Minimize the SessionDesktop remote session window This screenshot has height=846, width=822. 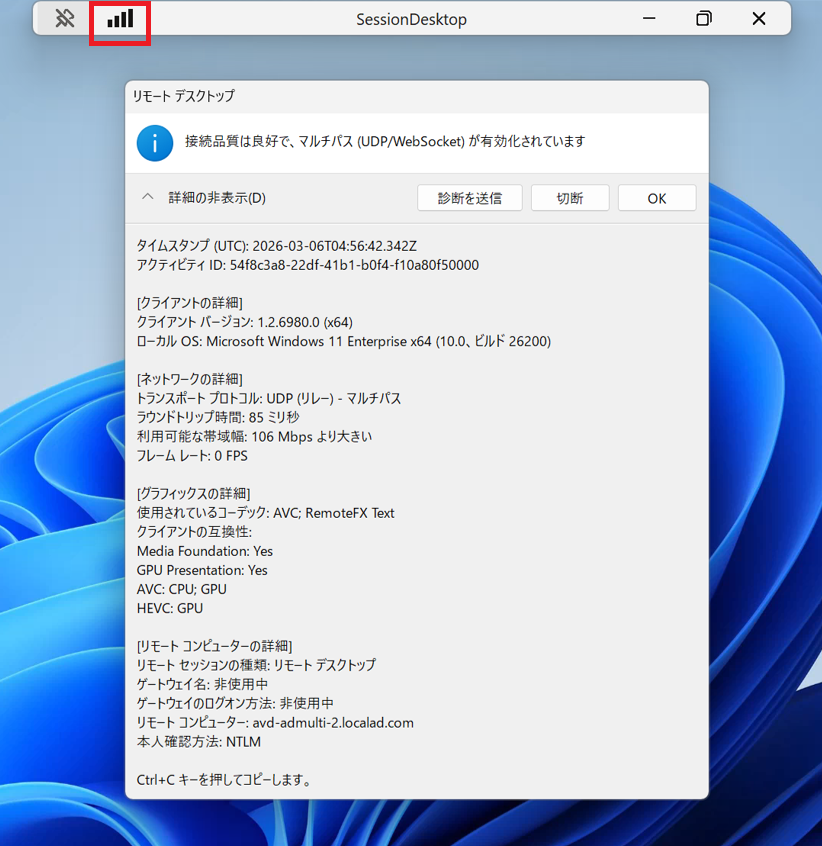click(x=650, y=19)
